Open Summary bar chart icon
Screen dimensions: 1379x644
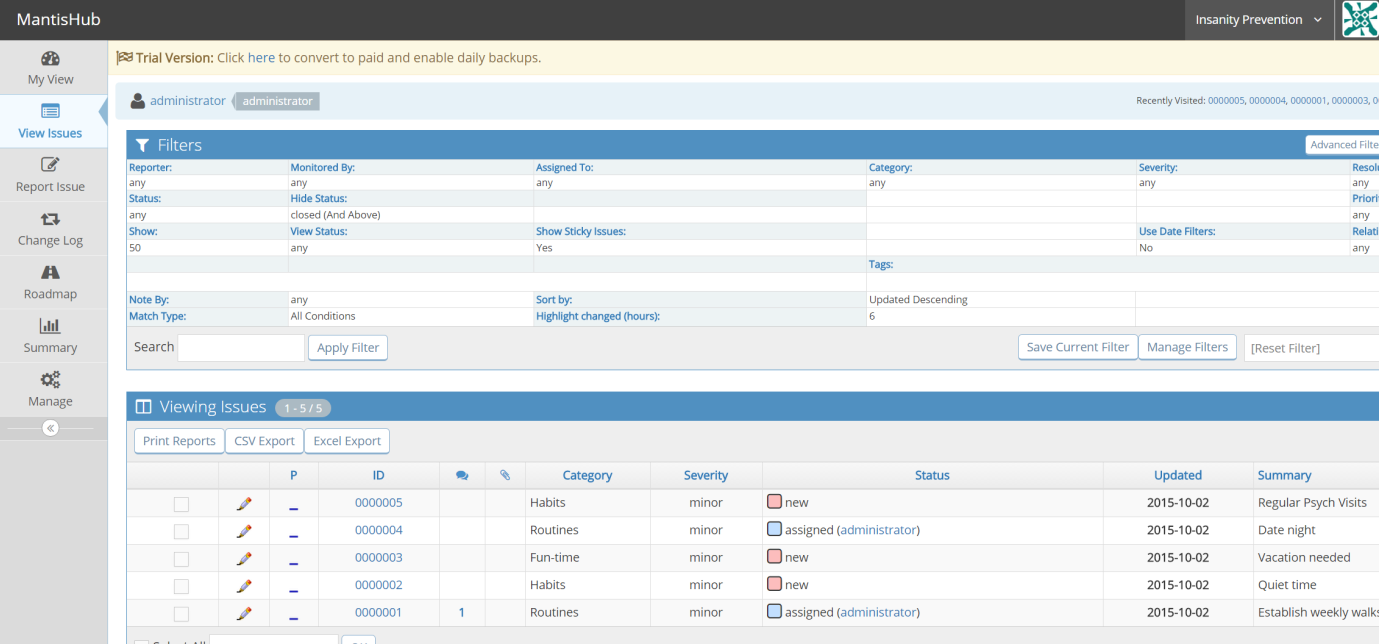click(50, 326)
